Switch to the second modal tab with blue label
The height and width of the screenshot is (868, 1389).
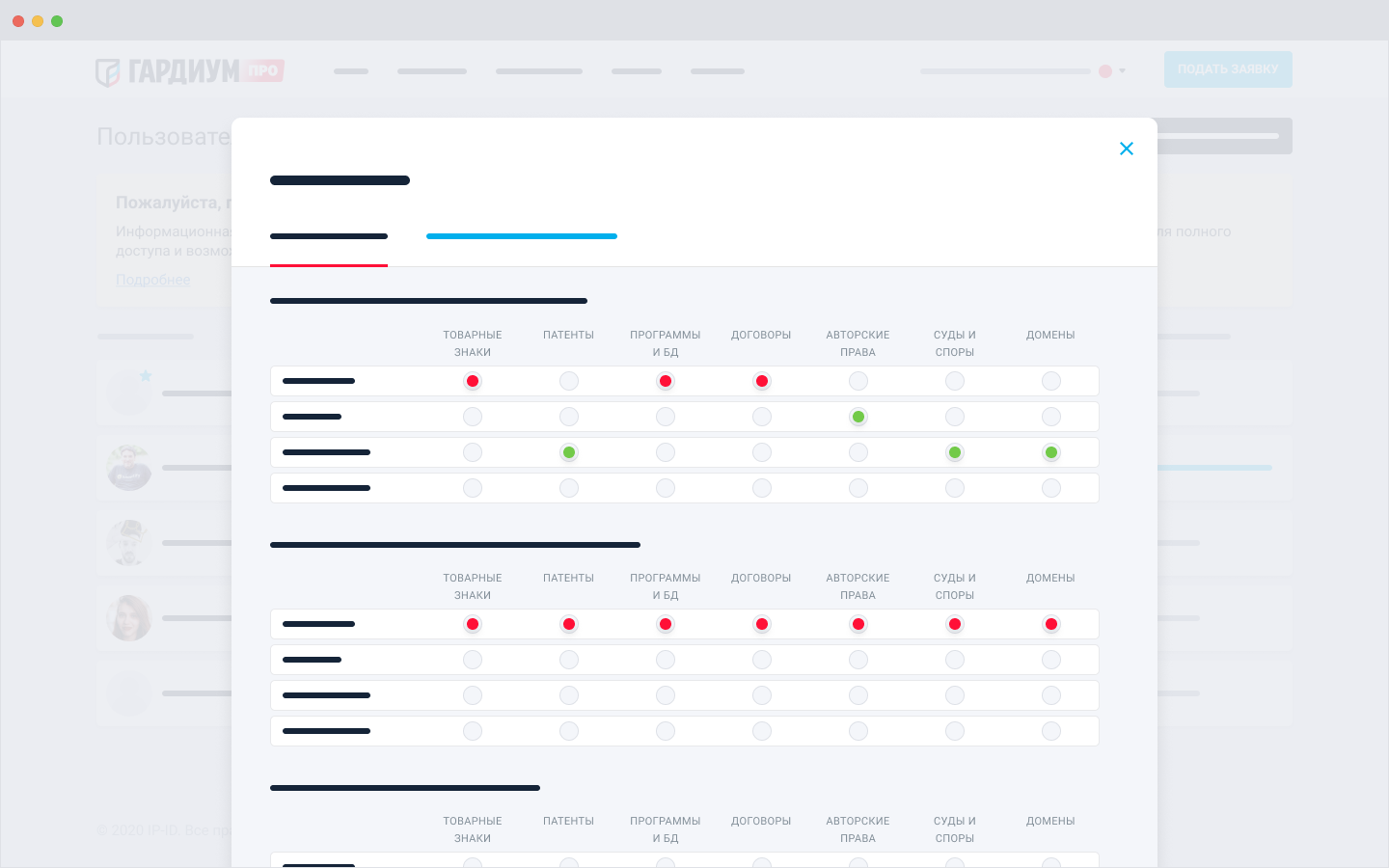pyautogui.click(x=522, y=236)
